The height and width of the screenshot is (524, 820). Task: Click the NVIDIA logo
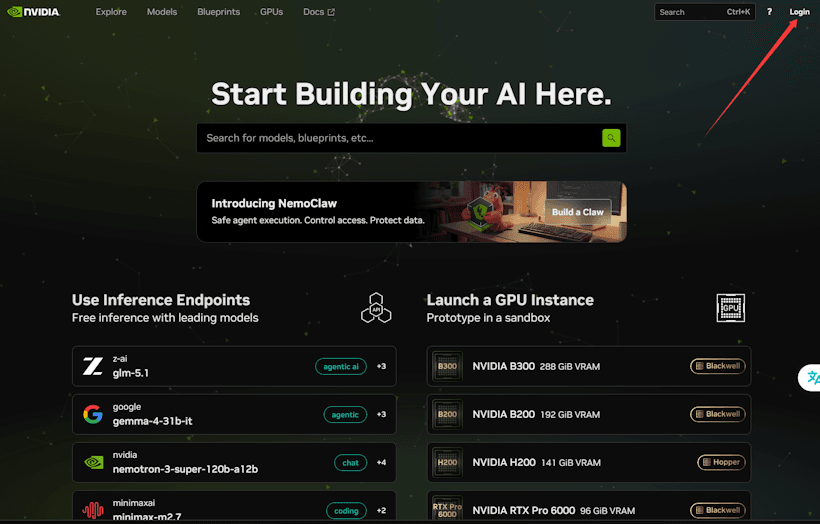(x=34, y=12)
